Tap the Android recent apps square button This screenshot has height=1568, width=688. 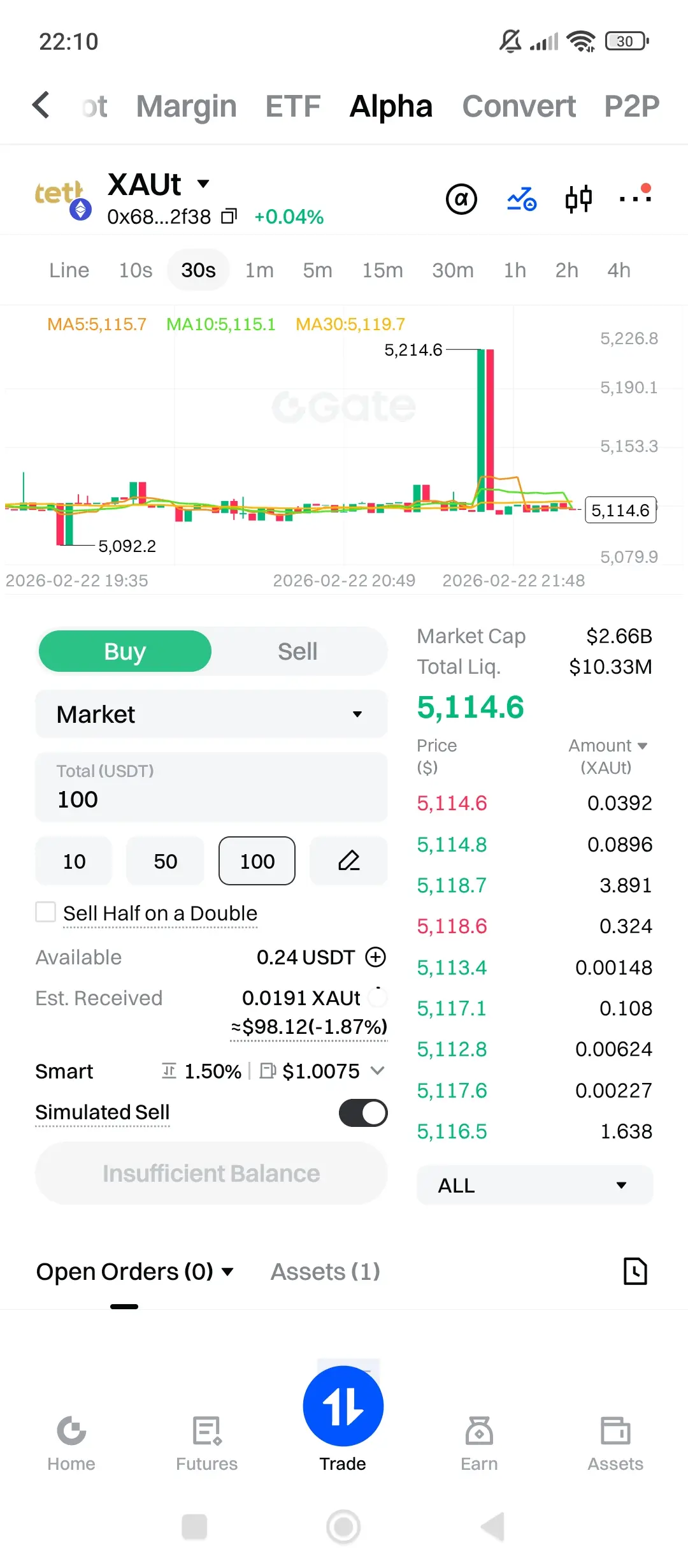click(x=194, y=1527)
